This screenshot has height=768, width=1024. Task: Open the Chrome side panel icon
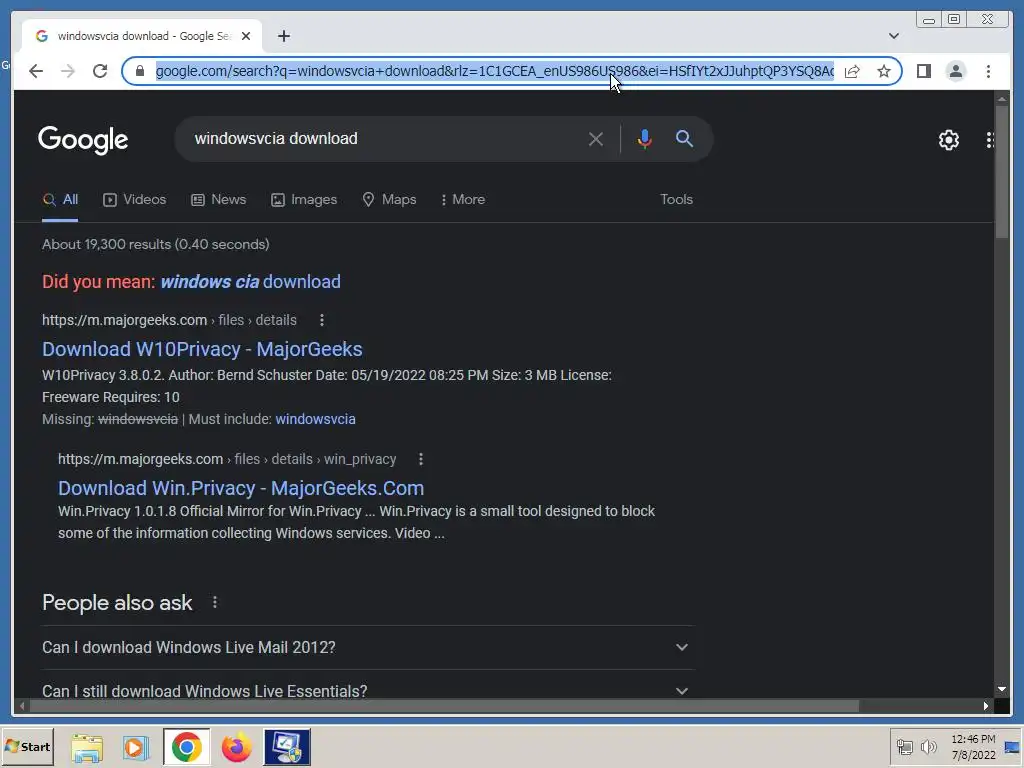point(923,71)
